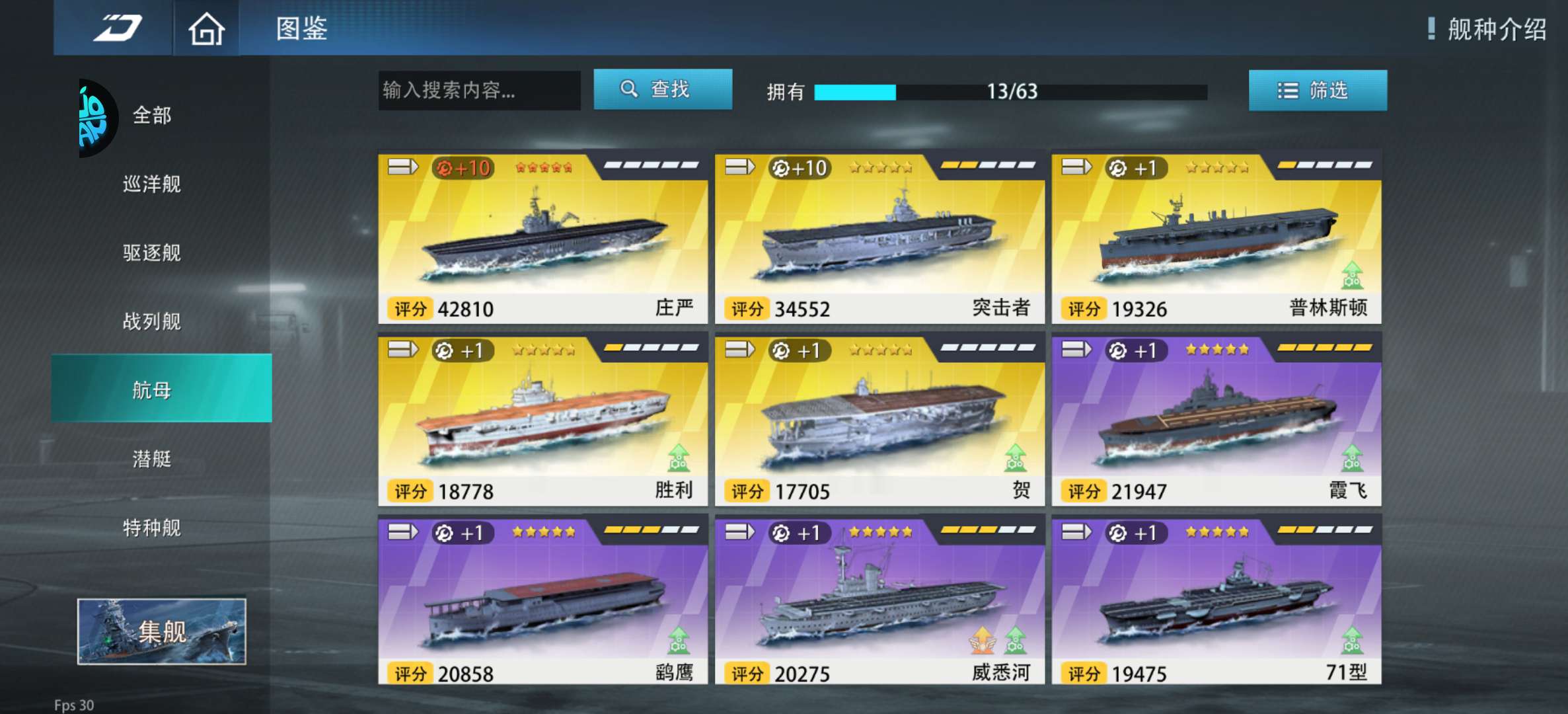This screenshot has height=714, width=1568.
Task: Go to the home screen icon
Action: click(x=206, y=28)
